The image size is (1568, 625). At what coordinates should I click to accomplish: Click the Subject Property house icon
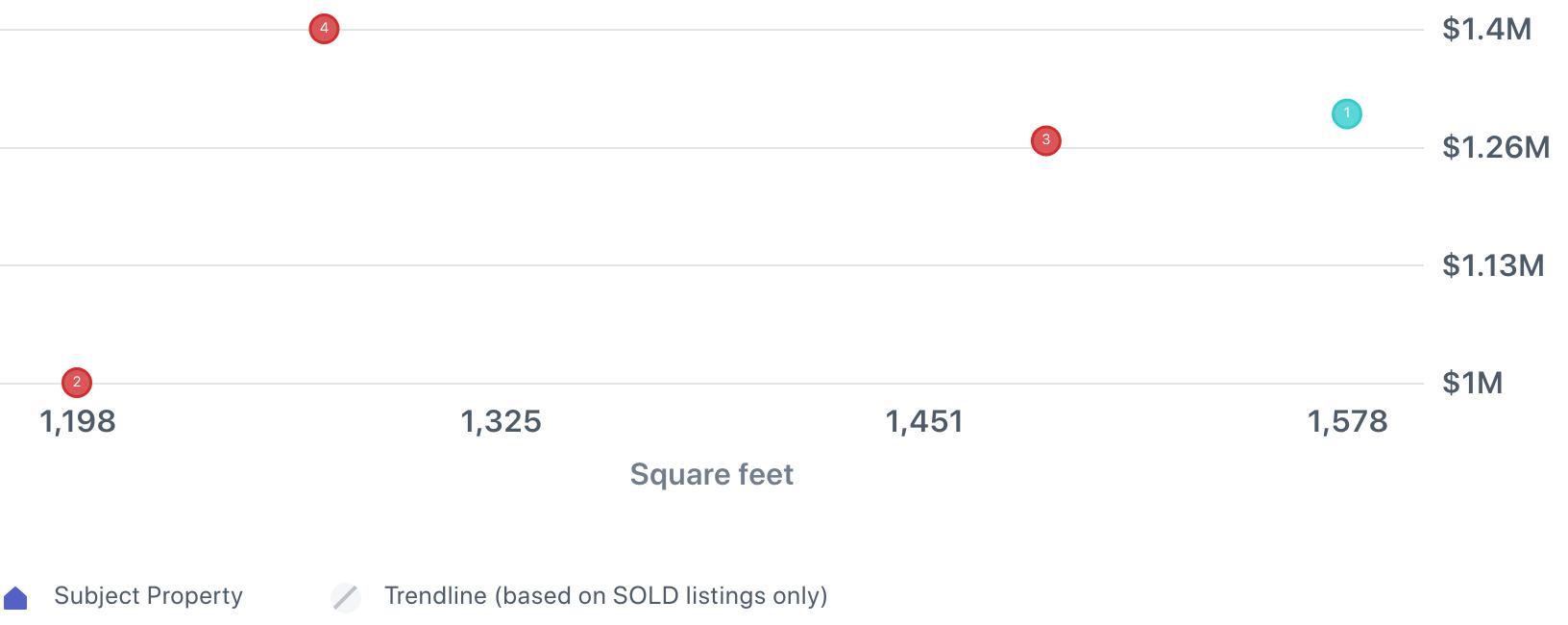(x=15, y=597)
